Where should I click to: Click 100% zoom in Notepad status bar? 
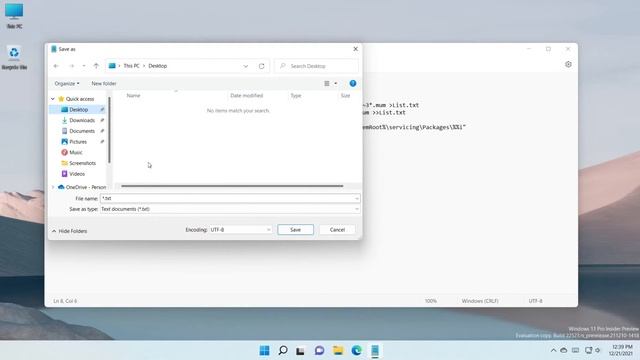point(431,301)
